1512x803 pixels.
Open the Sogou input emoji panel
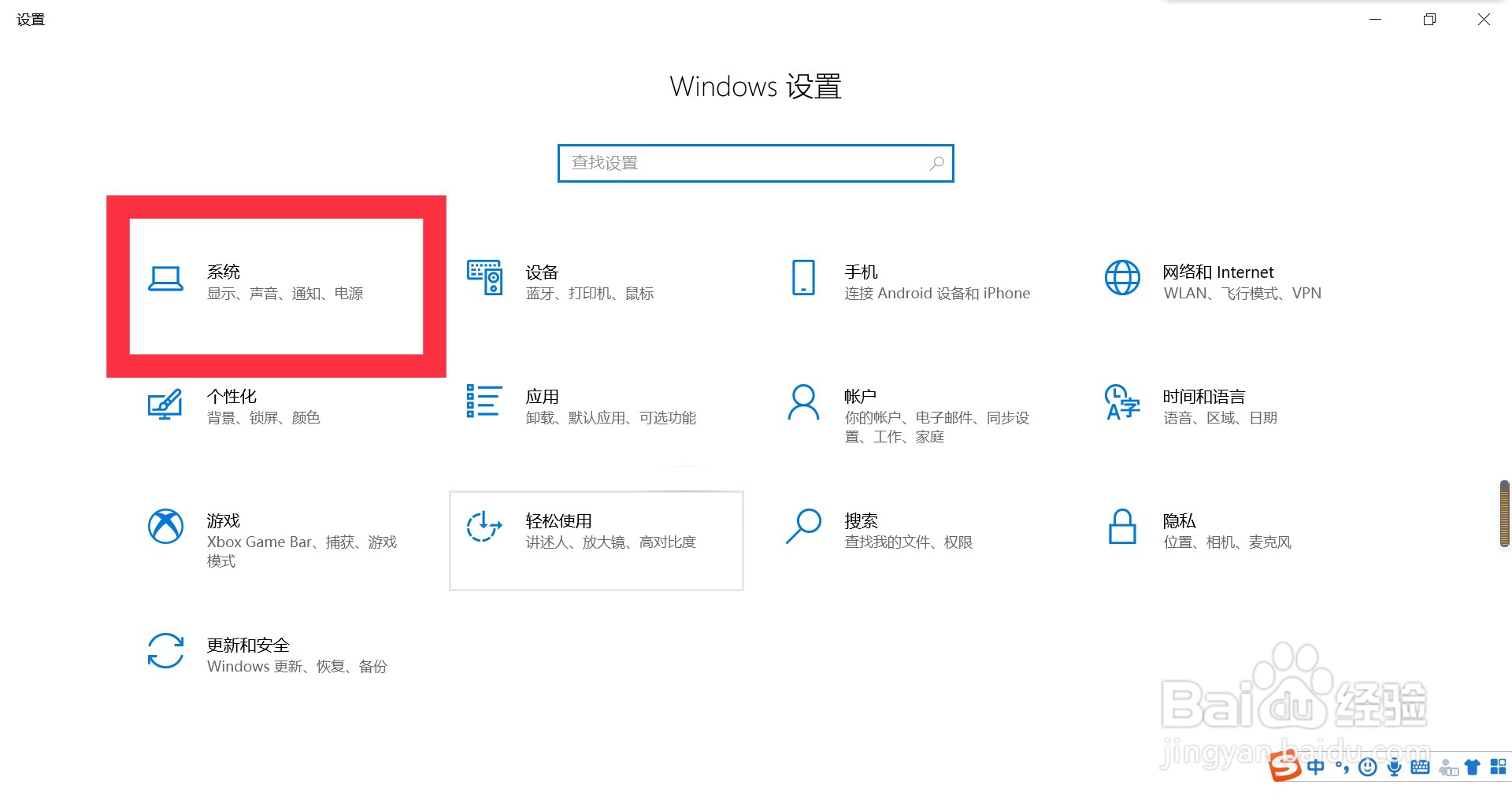click(x=1368, y=767)
